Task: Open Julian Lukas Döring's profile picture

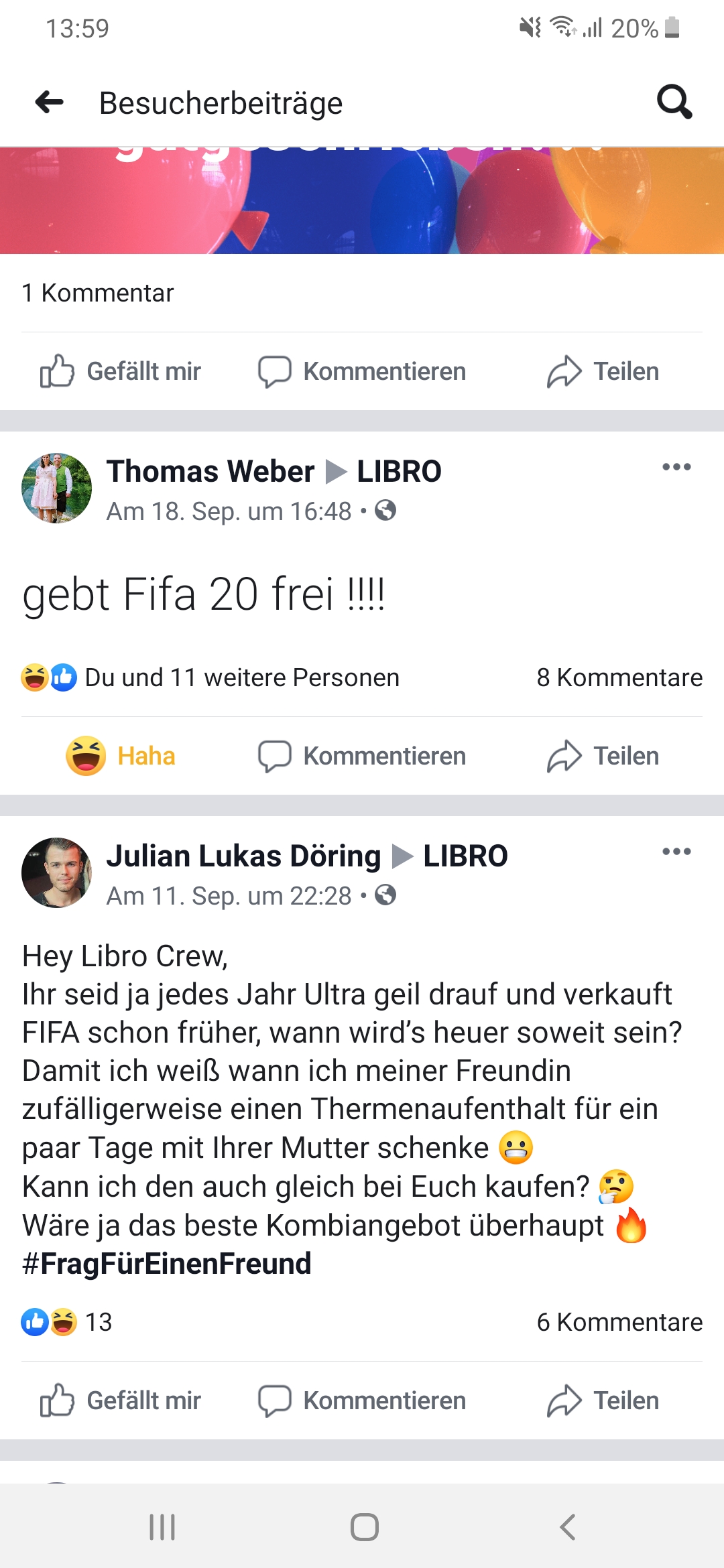Action: point(57,872)
